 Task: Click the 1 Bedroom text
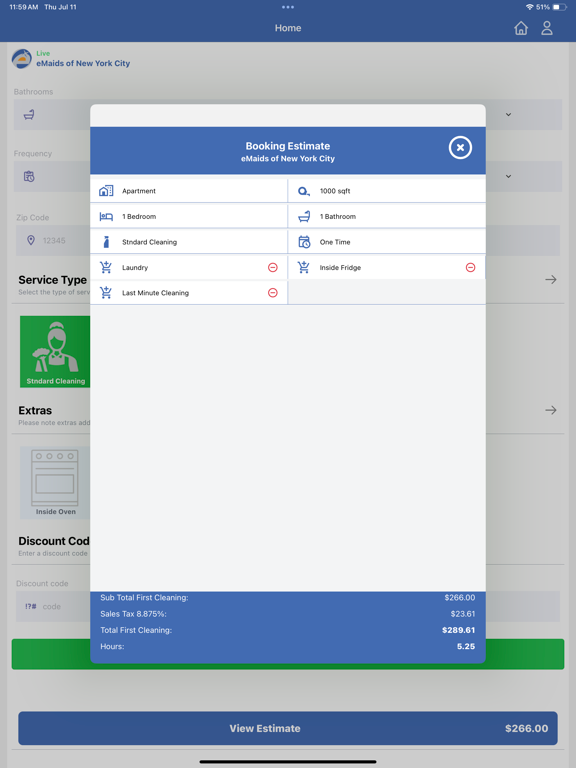139,216
